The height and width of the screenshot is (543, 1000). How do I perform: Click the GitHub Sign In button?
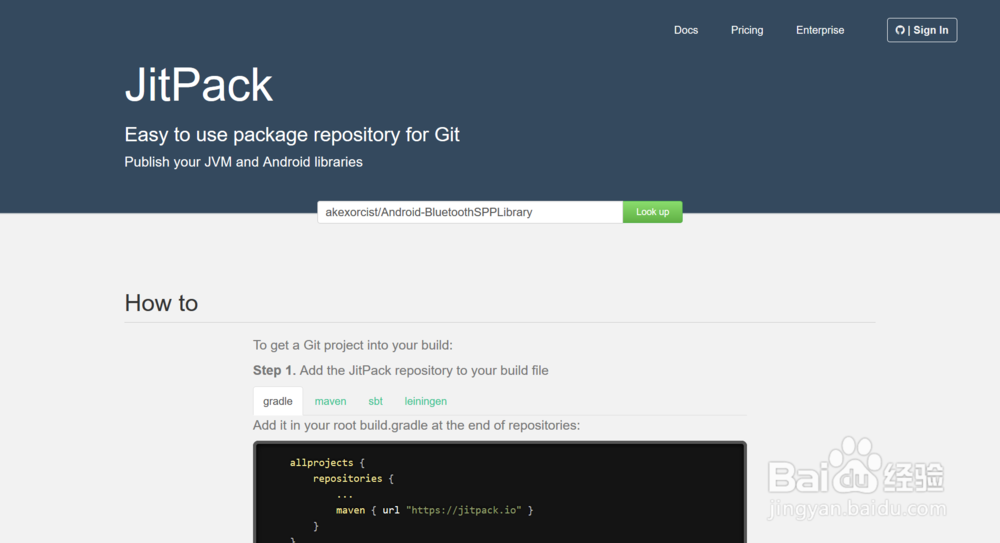pyautogui.click(x=922, y=30)
